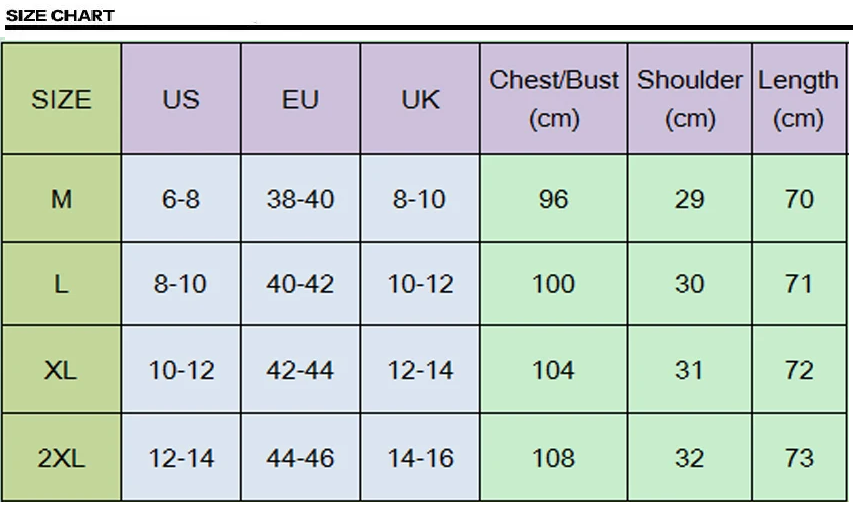This screenshot has width=856, height=513.
Task: Select the M size row label
Action: (61, 199)
